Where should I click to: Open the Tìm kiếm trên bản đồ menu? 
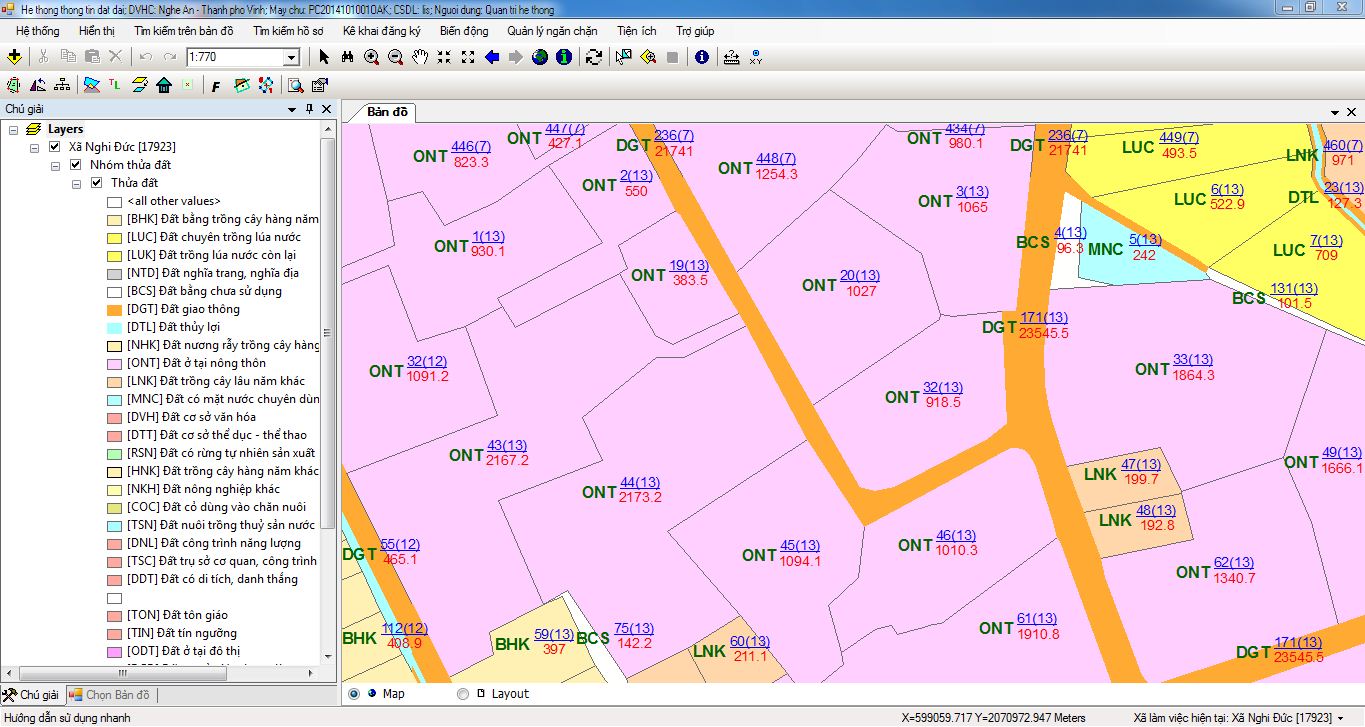point(184,31)
